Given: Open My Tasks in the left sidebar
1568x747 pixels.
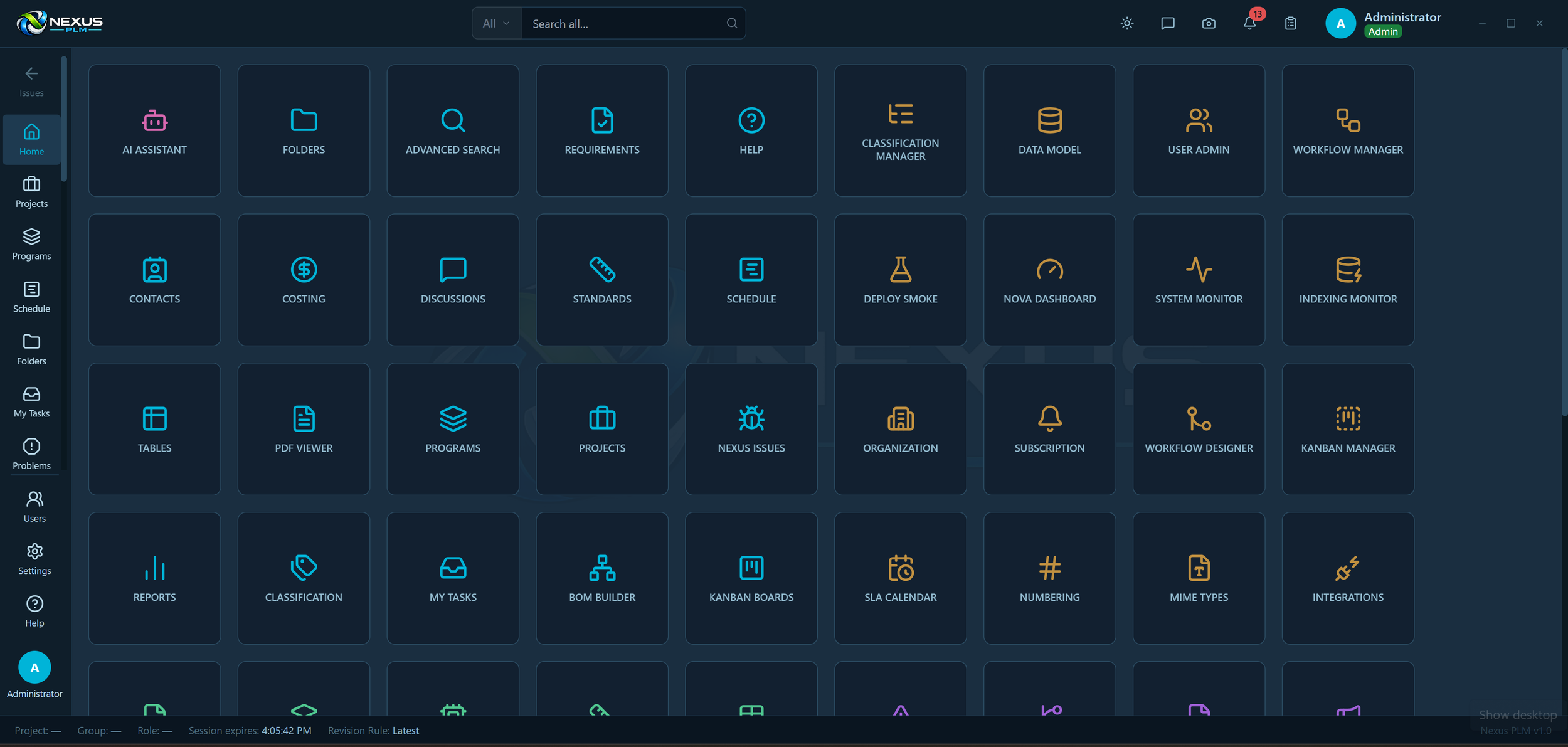Looking at the screenshot, I should click(x=31, y=401).
